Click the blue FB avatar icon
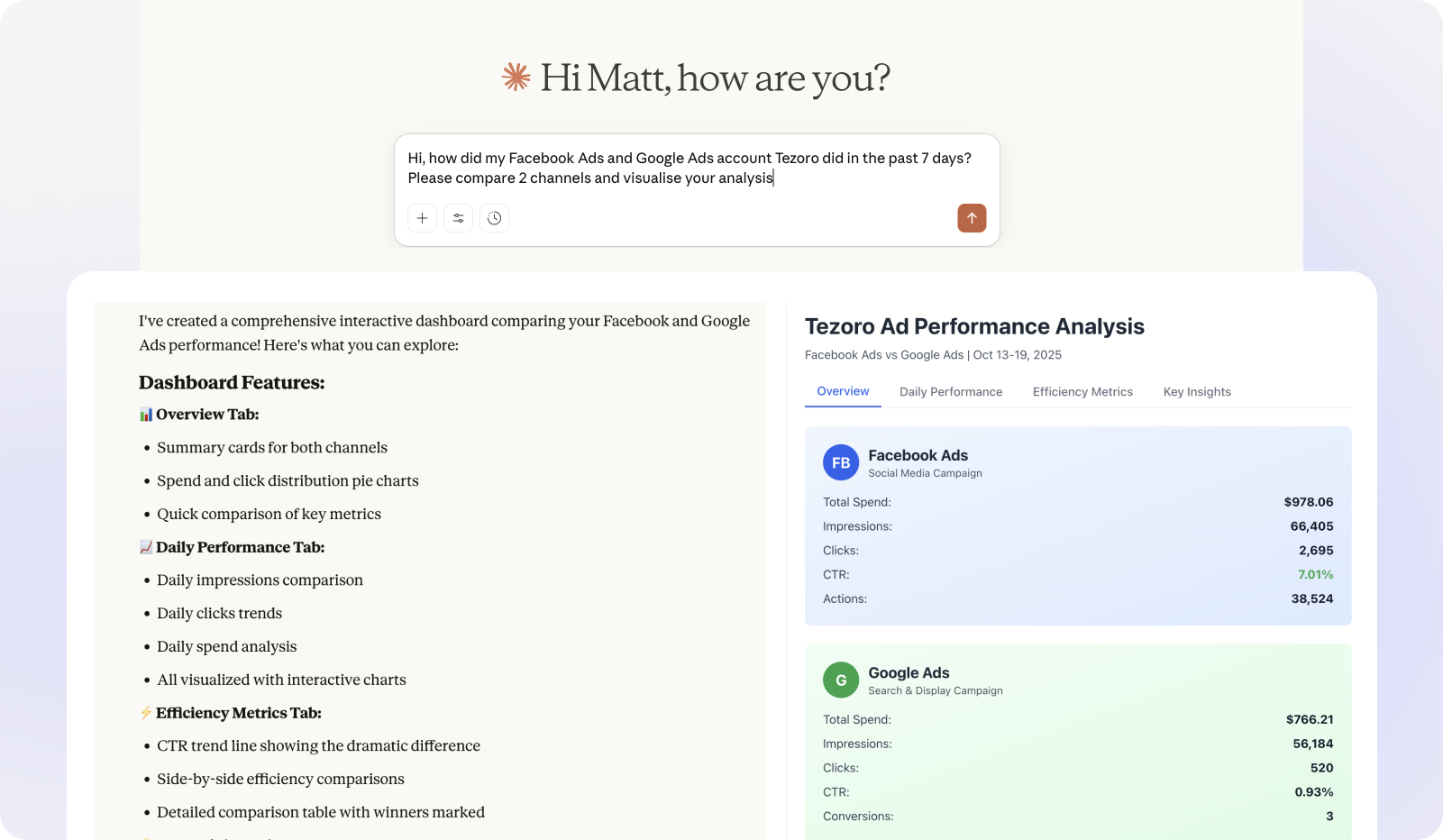This screenshot has height=840, width=1443. click(x=841, y=463)
